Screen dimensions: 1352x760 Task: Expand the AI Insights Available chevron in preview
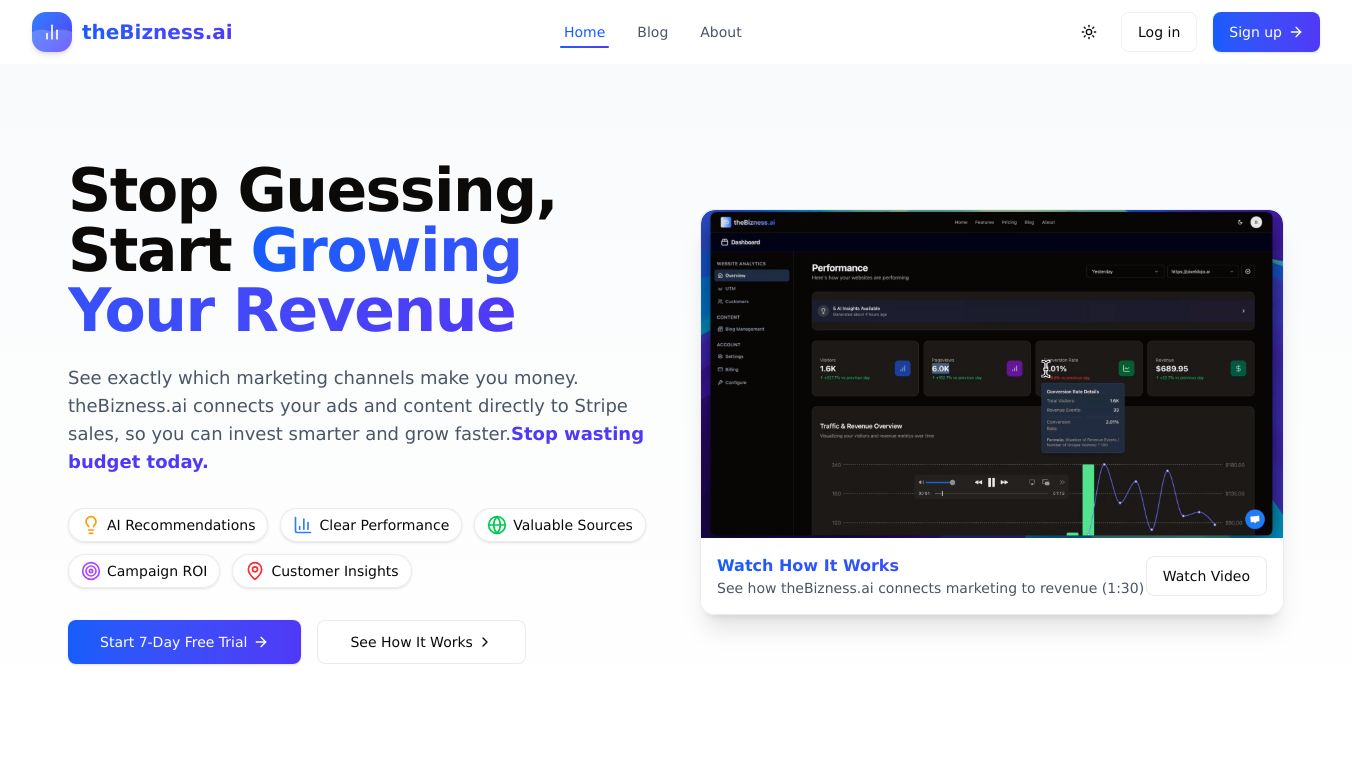coord(1243,311)
